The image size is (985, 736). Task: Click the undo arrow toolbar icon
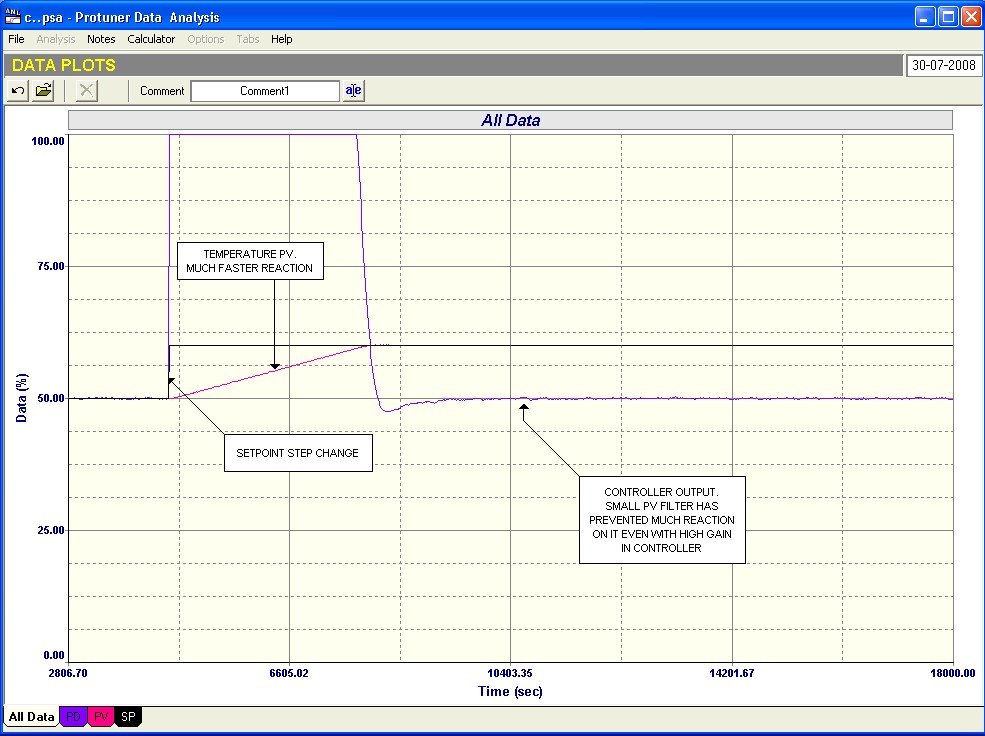point(18,91)
